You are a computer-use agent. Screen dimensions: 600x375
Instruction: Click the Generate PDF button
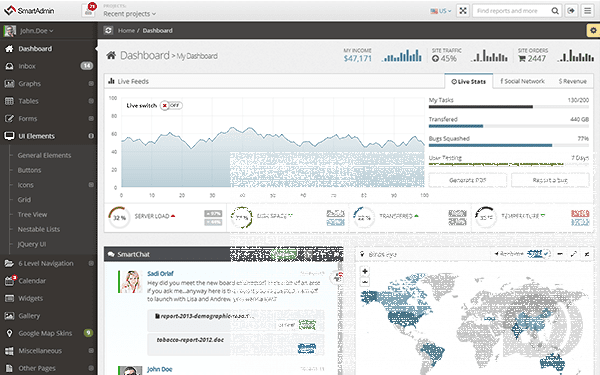pyautogui.click(x=468, y=180)
